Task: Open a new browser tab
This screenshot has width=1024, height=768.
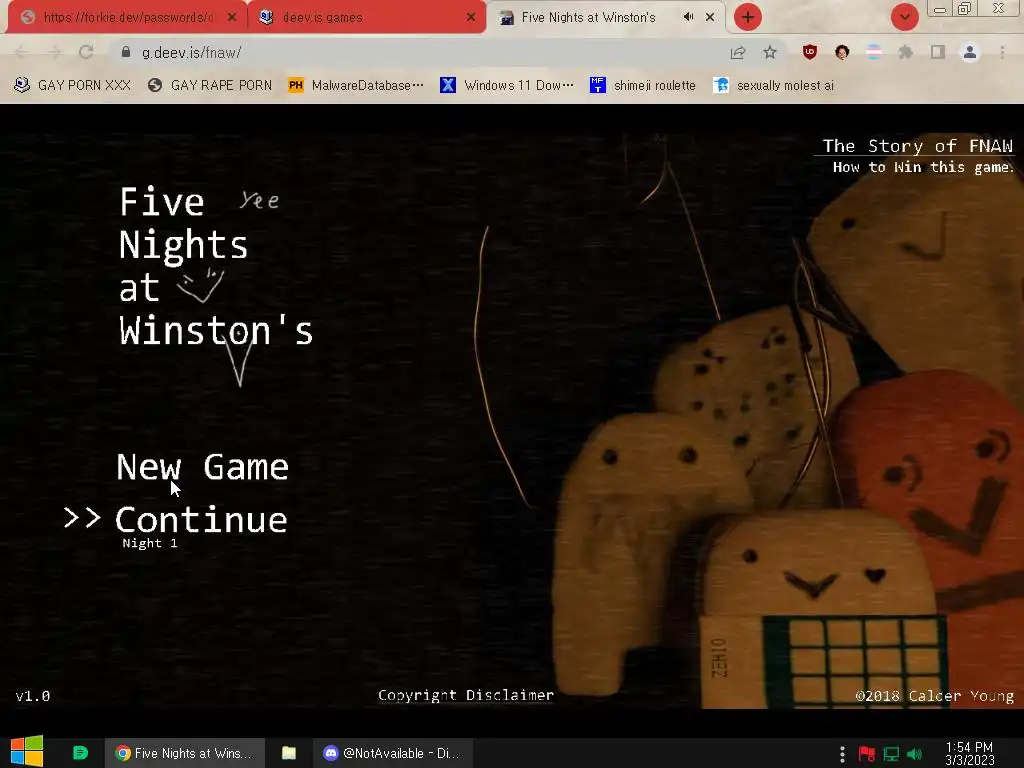Action: tap(748, 17)
